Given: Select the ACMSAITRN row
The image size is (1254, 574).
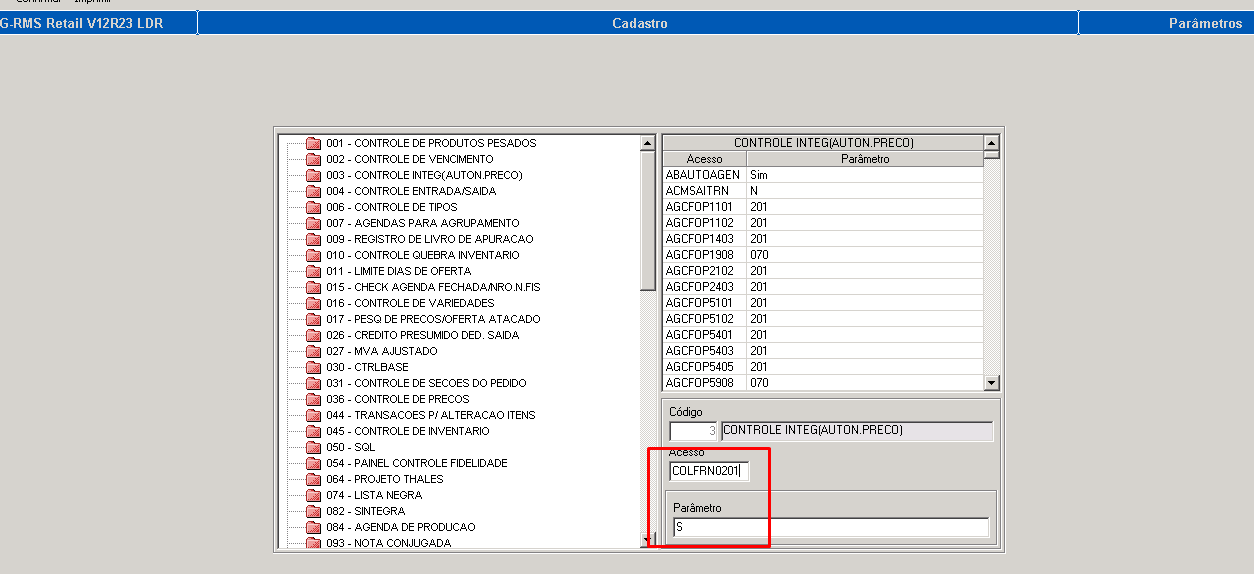Looking at the screenshot, I should pos(822,191).
